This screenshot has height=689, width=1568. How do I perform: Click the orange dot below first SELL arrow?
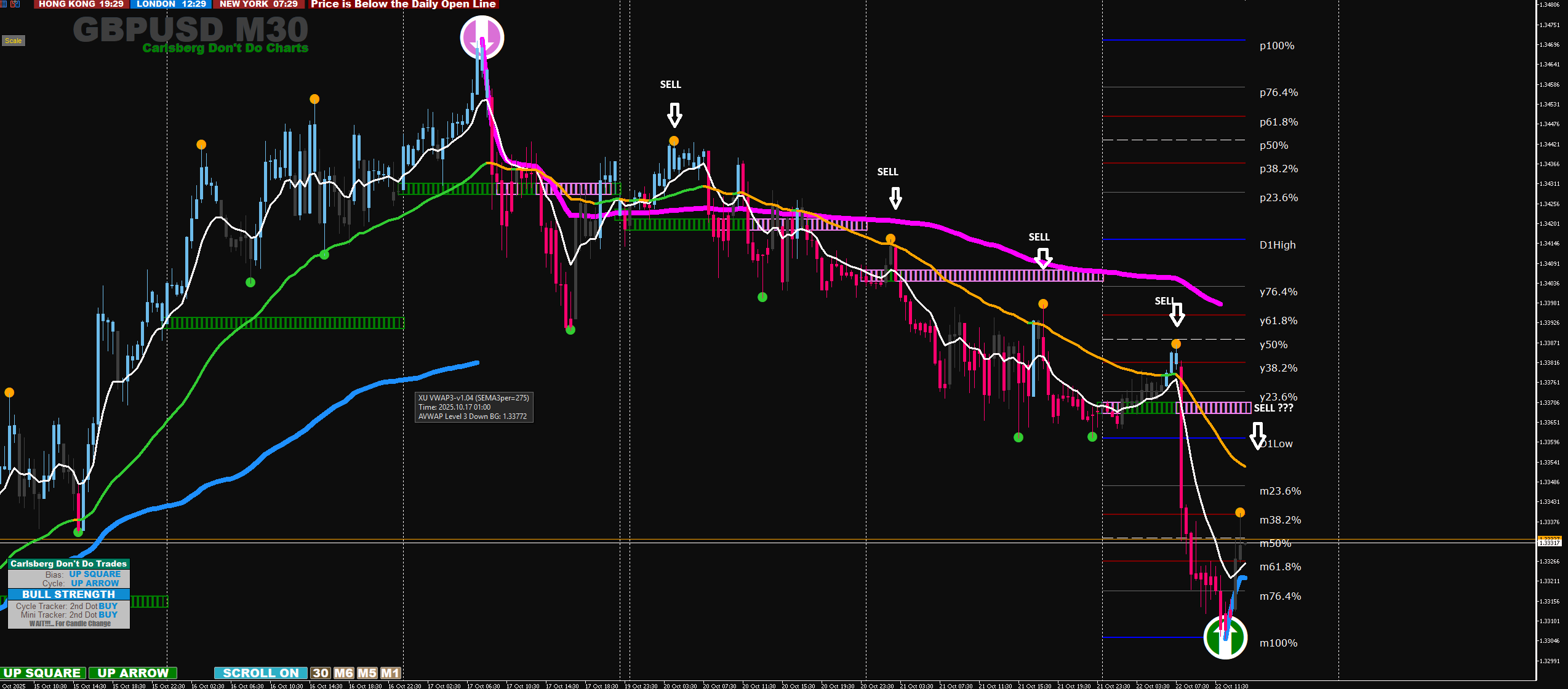674,141
